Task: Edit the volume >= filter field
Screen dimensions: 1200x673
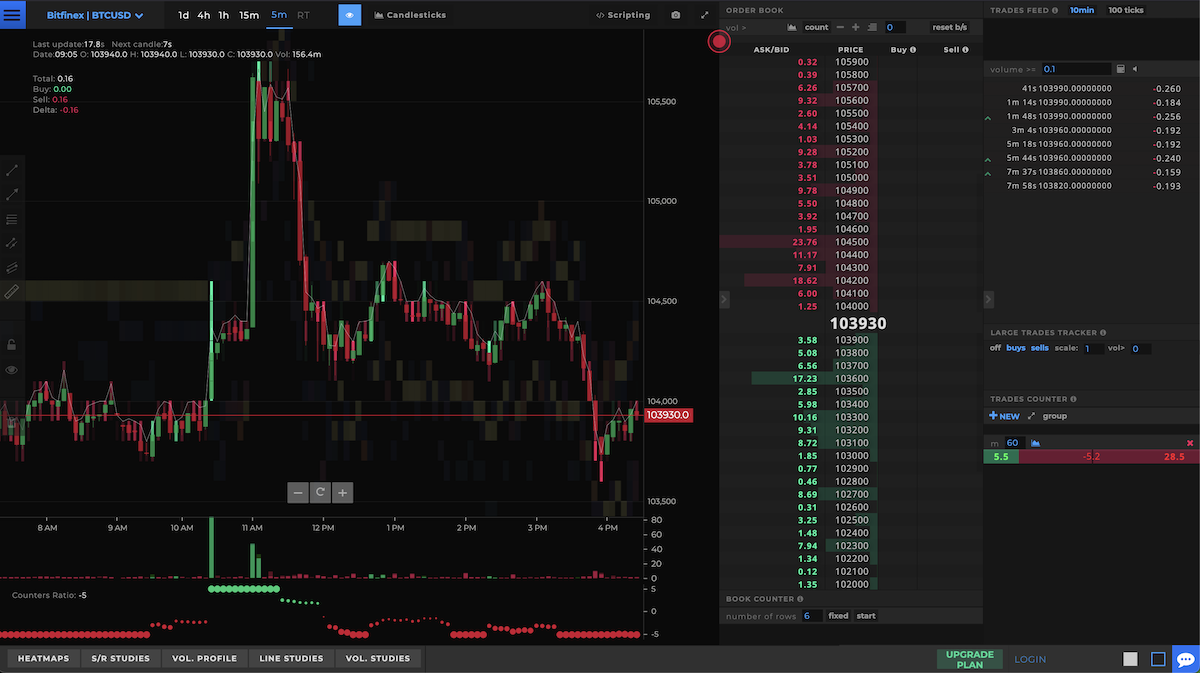Action: 1075,69
